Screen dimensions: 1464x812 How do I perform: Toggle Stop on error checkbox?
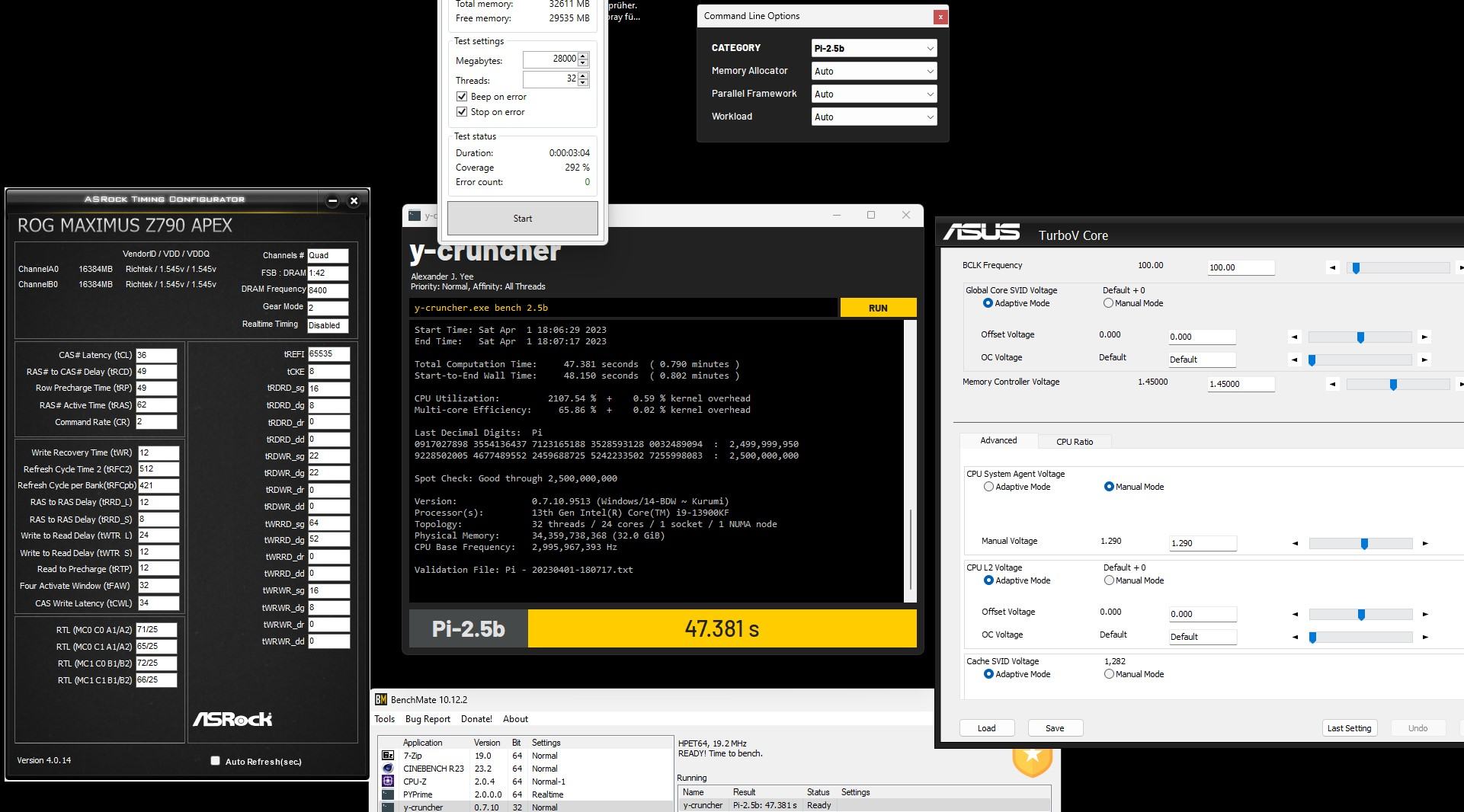coord(461,112)
